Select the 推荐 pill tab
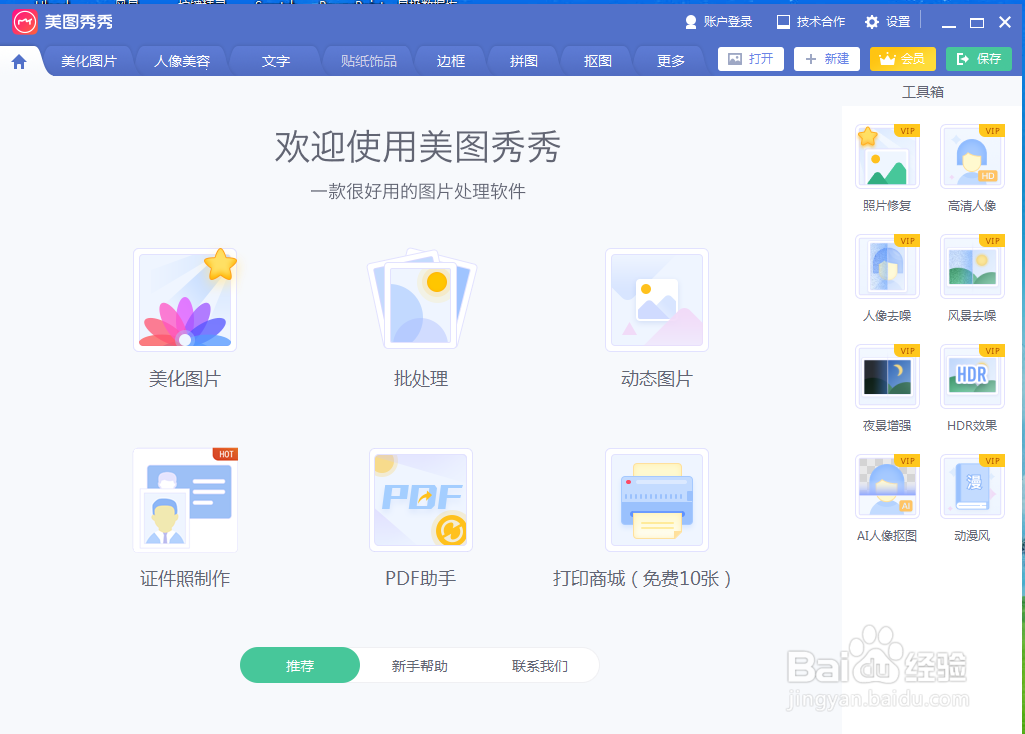Screen dimensions: 1025x734 click(300, 665)
